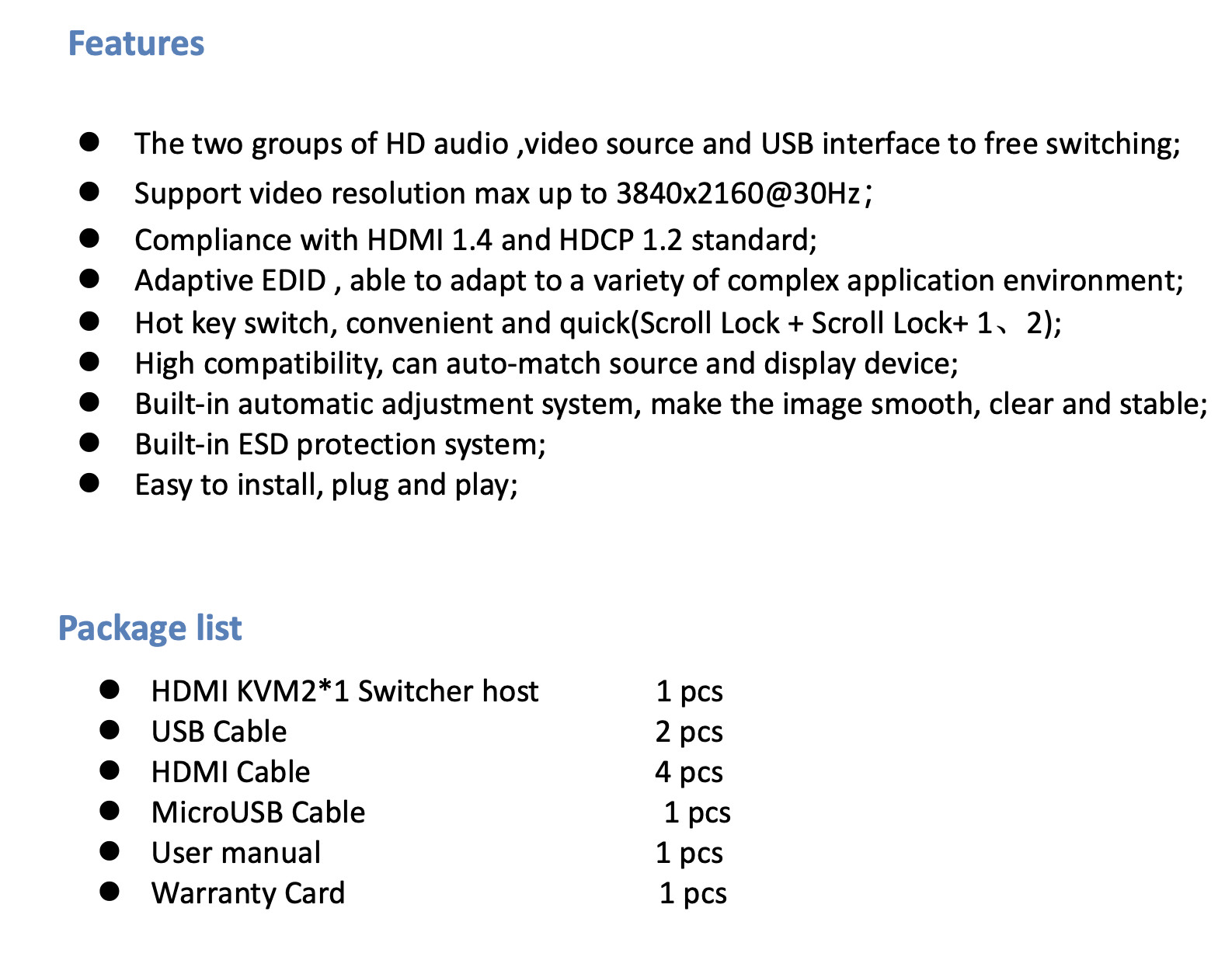
Task: Click the Features heading
Action: pyautogui.click(x=136, y=43)
